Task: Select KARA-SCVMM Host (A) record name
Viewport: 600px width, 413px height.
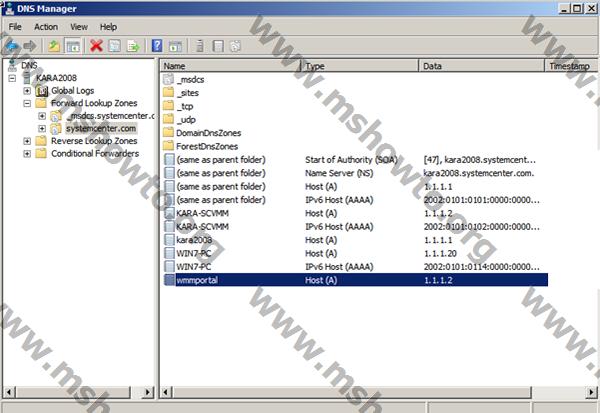Action: [202, 213]
